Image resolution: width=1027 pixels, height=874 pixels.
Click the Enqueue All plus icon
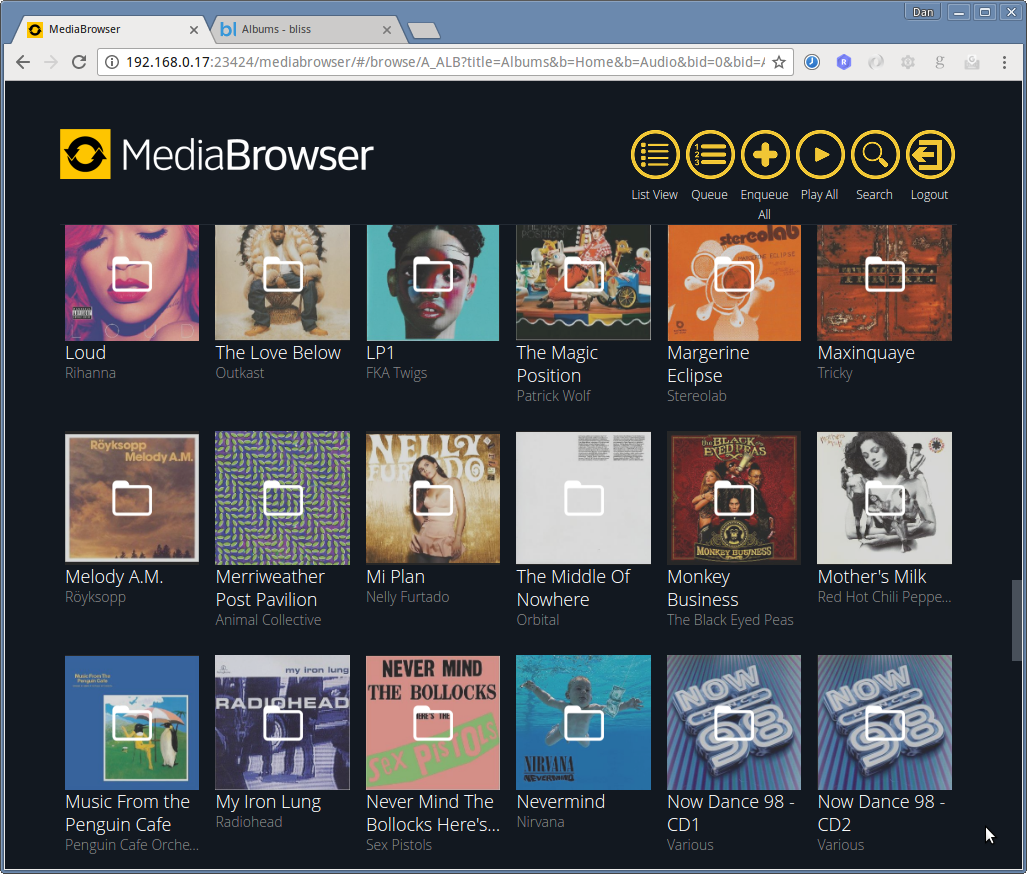(x=765, y=155)
